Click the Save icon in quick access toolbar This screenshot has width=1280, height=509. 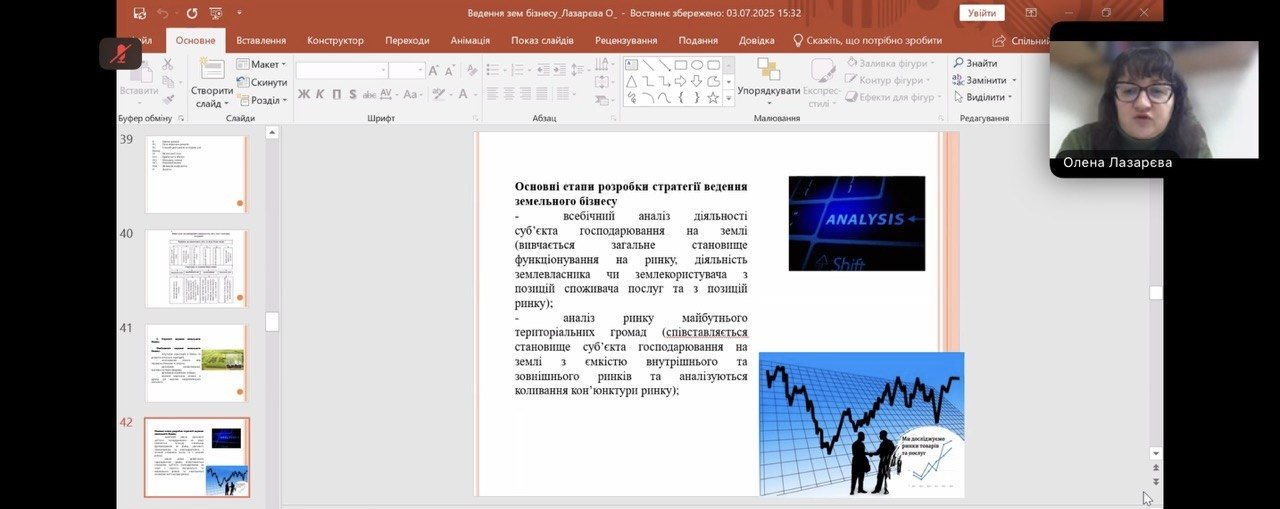(x=139, y=13)
